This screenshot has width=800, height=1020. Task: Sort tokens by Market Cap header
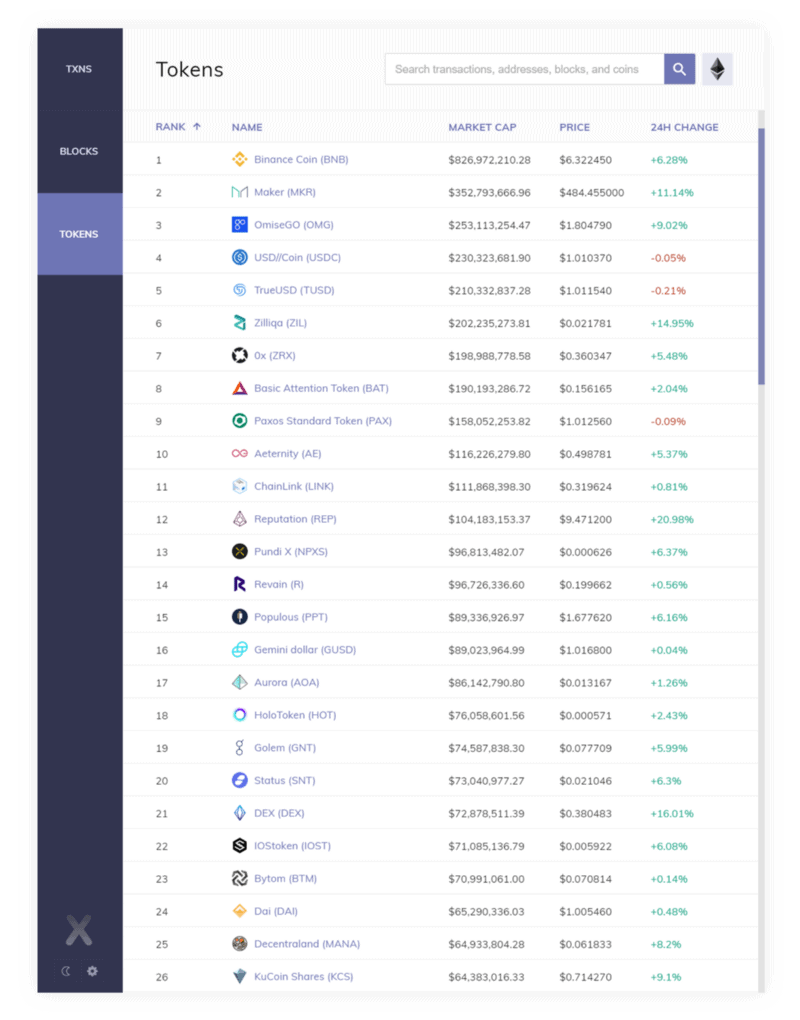[482, 128]
